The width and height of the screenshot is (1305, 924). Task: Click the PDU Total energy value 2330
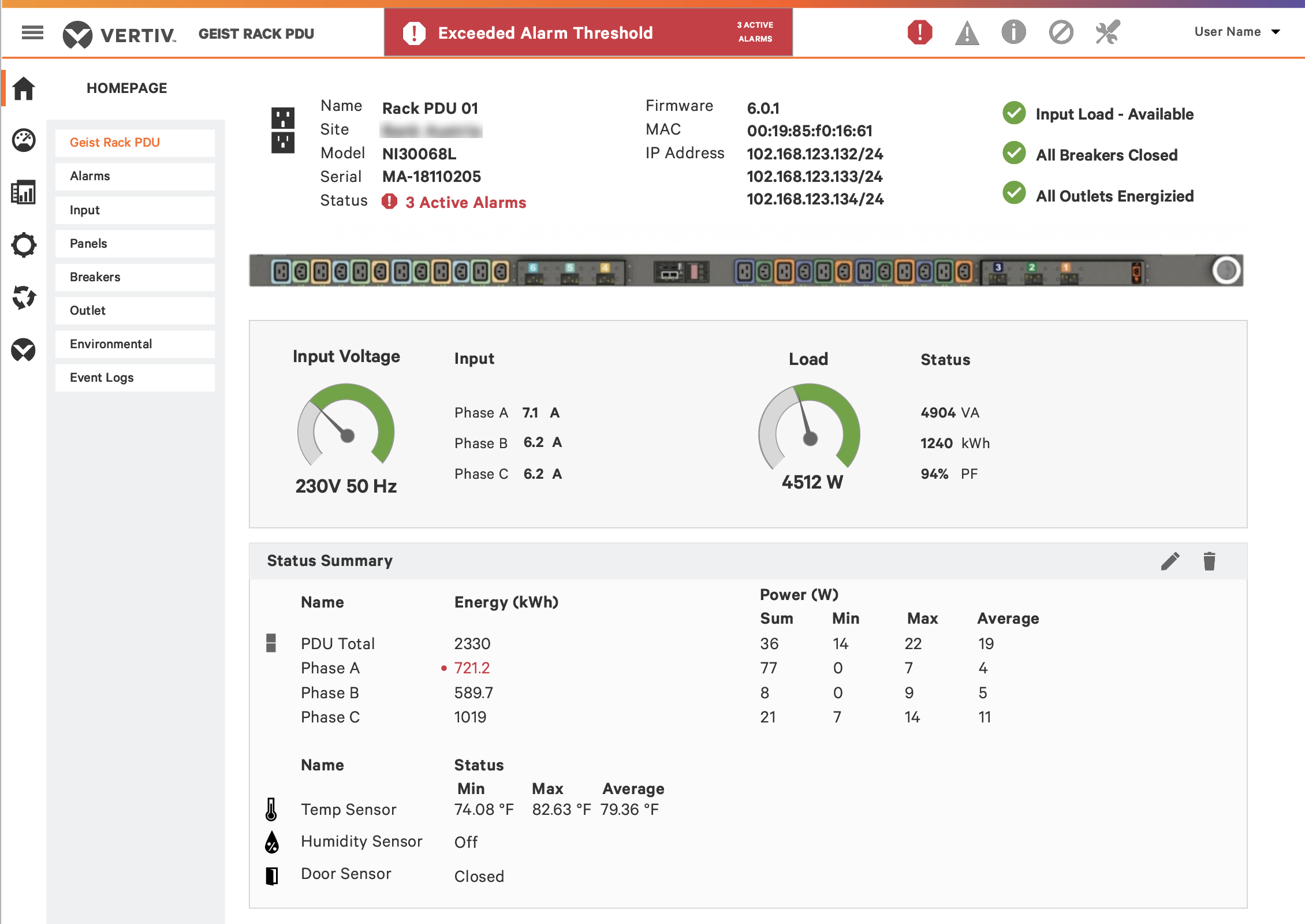click(x=472, y=643)
